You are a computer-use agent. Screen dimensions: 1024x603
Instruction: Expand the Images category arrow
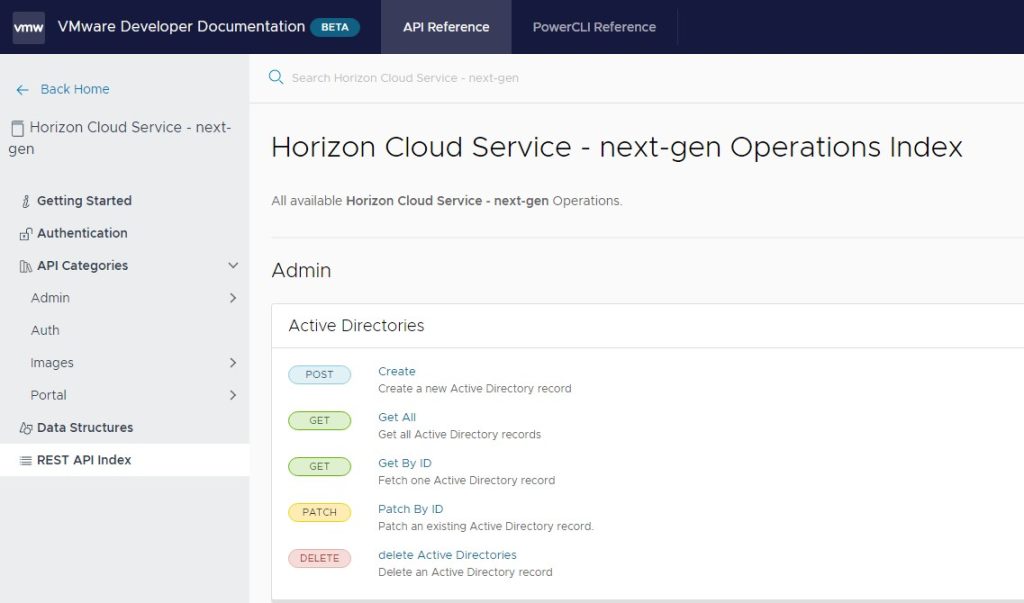[233, 363]
